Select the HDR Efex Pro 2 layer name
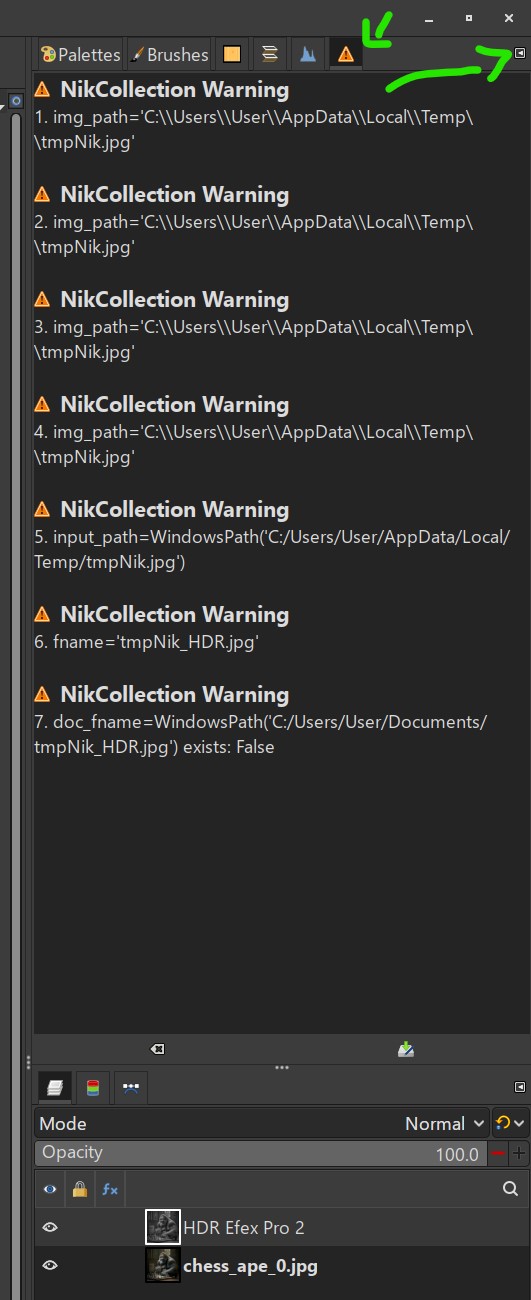 click(x=244, y=1227)
